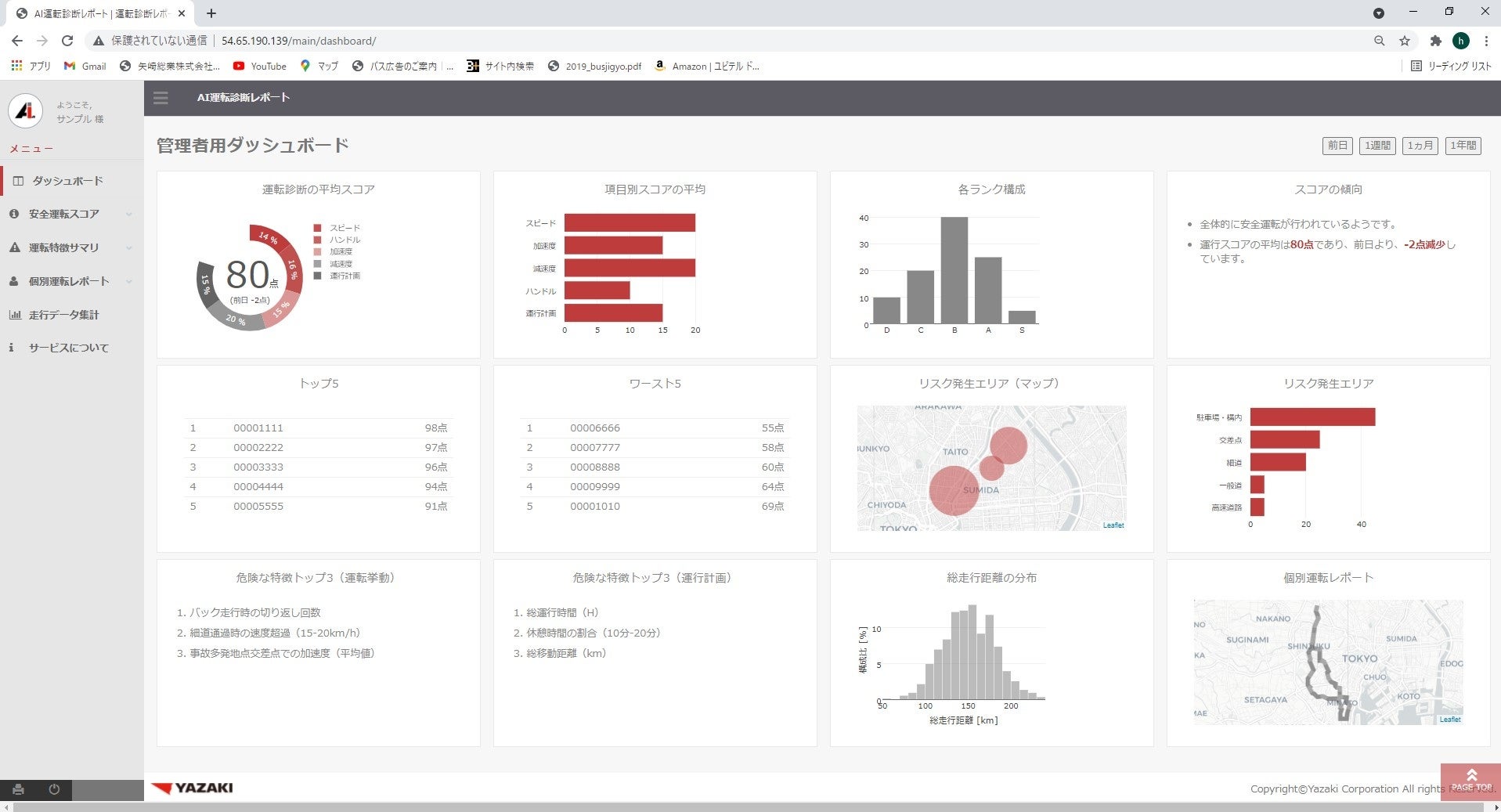This screenshot has width=1501, height=812.
Task: Click the zoom magnifier icon in address bar
Action: [1379, 41]
